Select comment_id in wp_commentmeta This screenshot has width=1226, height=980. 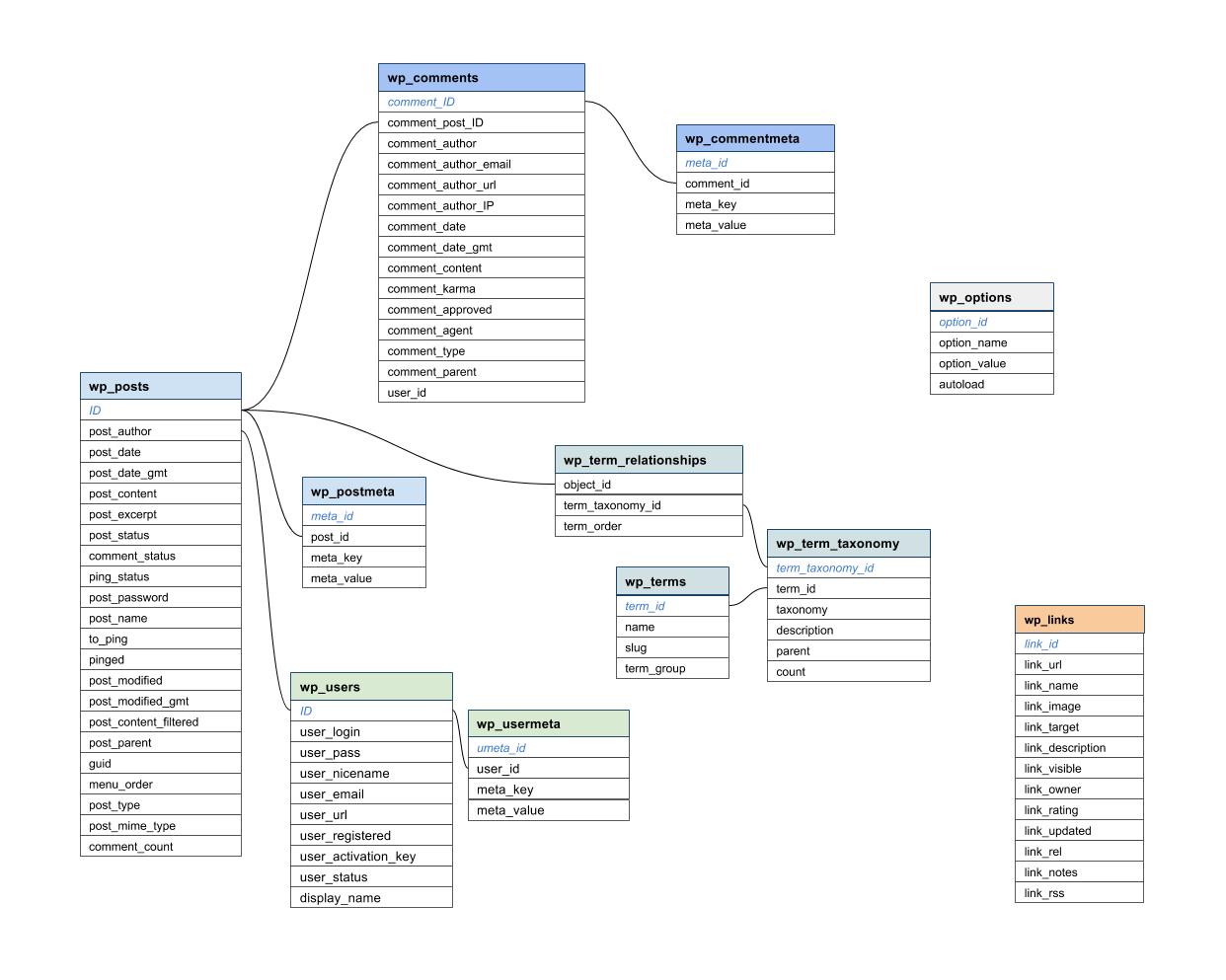[755, 184]
